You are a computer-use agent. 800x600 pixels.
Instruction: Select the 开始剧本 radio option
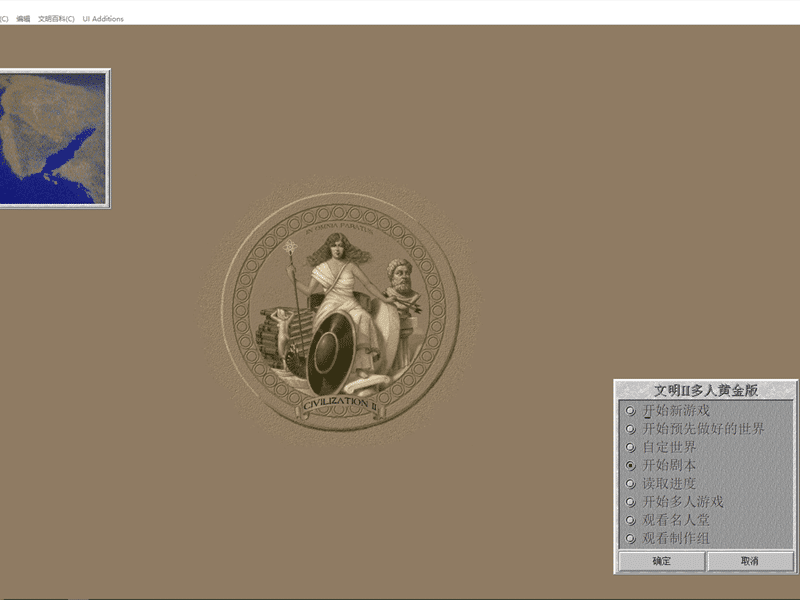[631, 465]
